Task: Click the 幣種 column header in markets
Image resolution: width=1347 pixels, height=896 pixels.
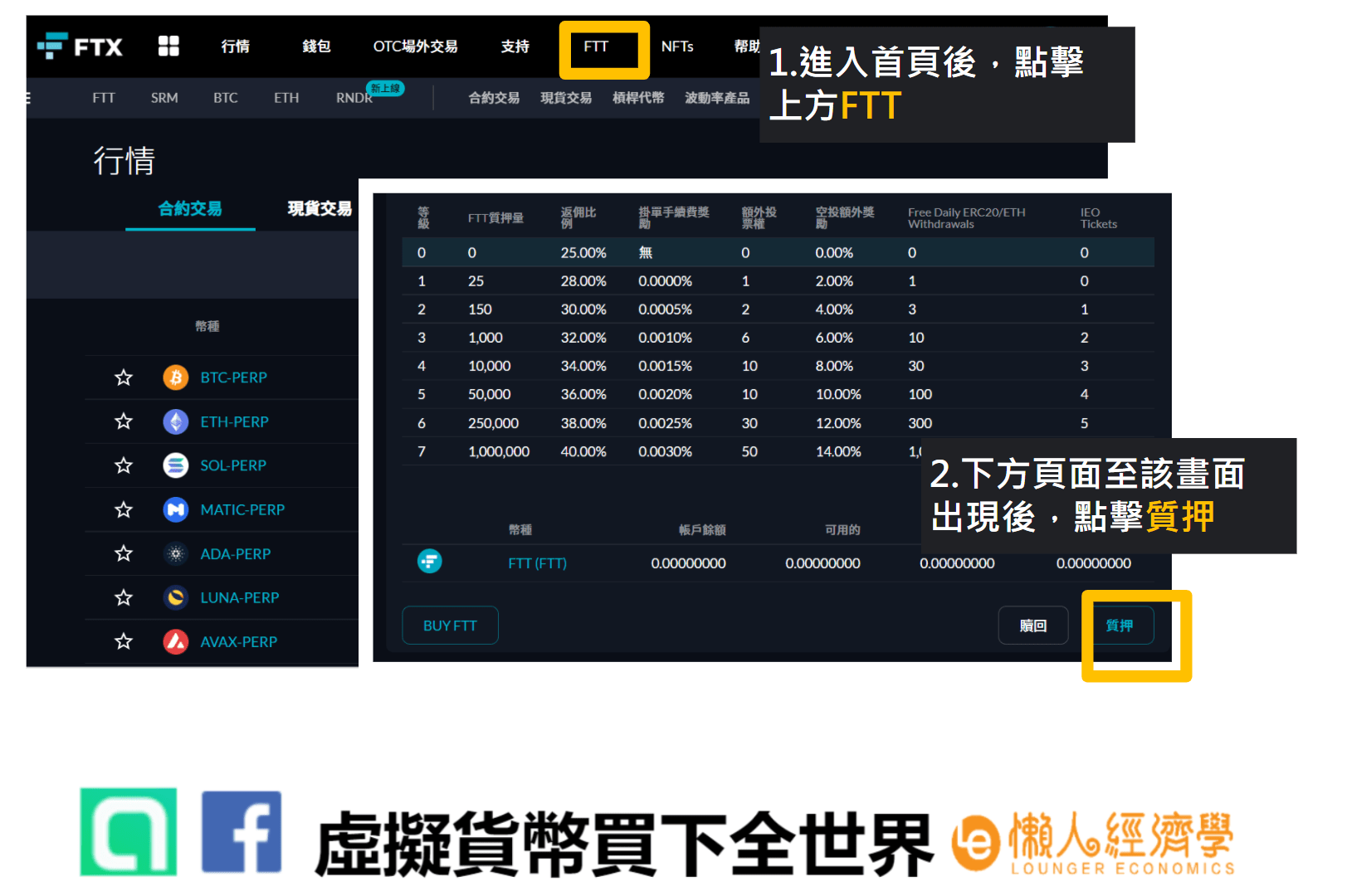Action: [207, 327]
